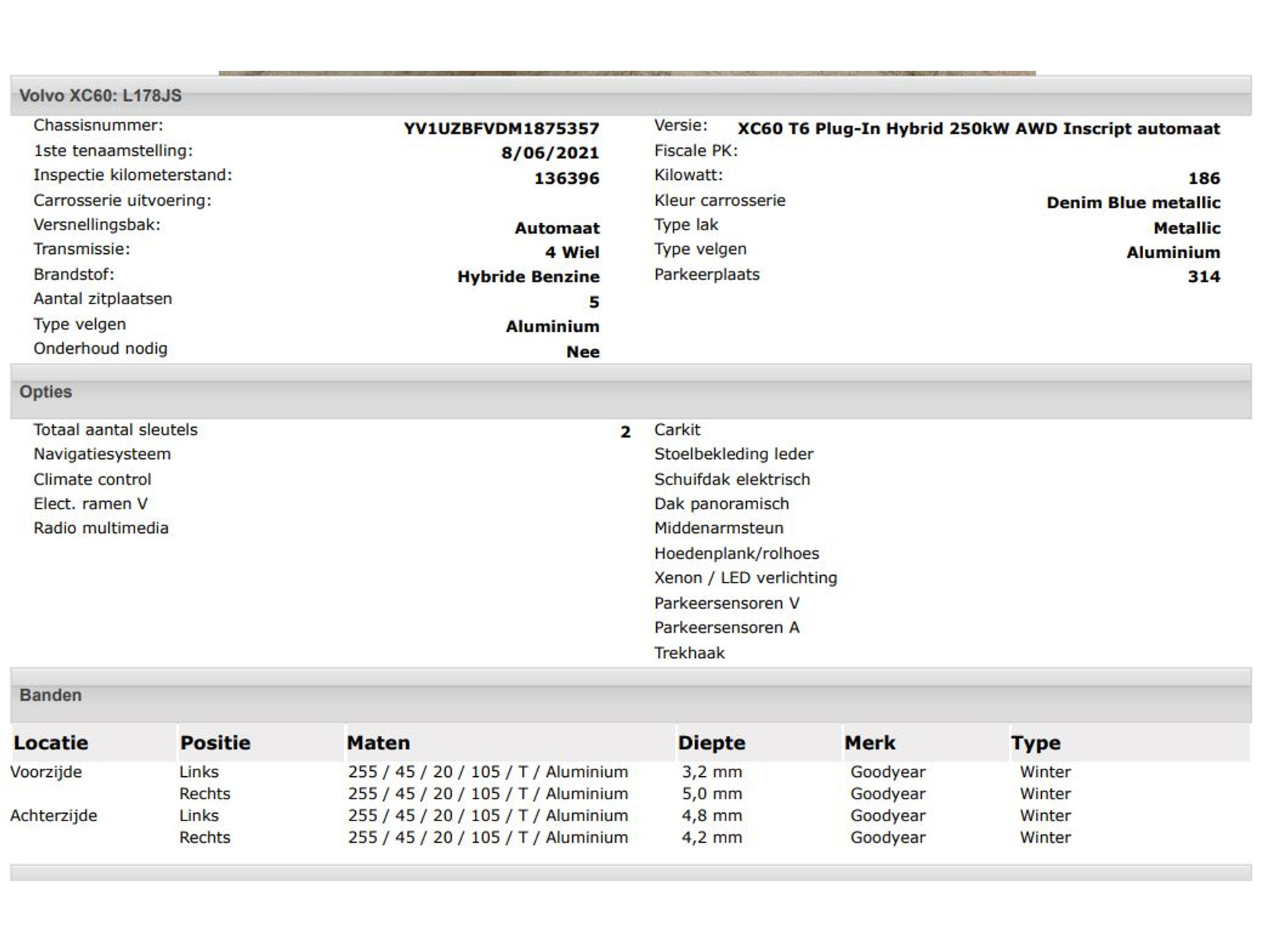Click the Denim Blue metallic color value
The width and height of the screenshot is (1270, 952).
[x=1133, y=203]
